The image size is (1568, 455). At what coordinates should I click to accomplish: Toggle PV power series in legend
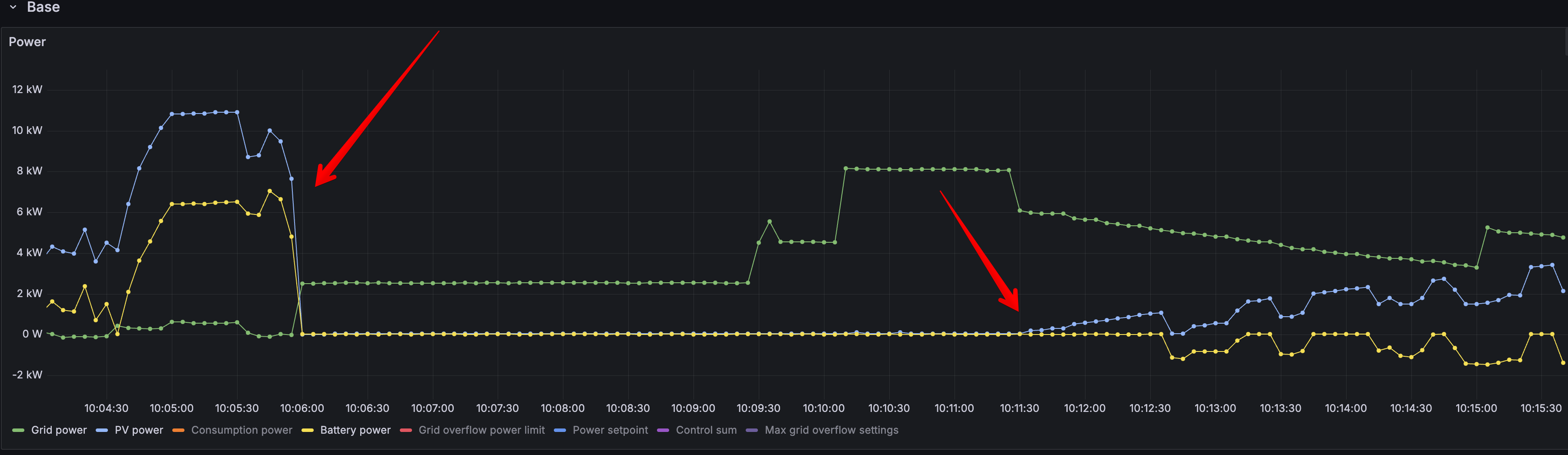coord(139,430)
